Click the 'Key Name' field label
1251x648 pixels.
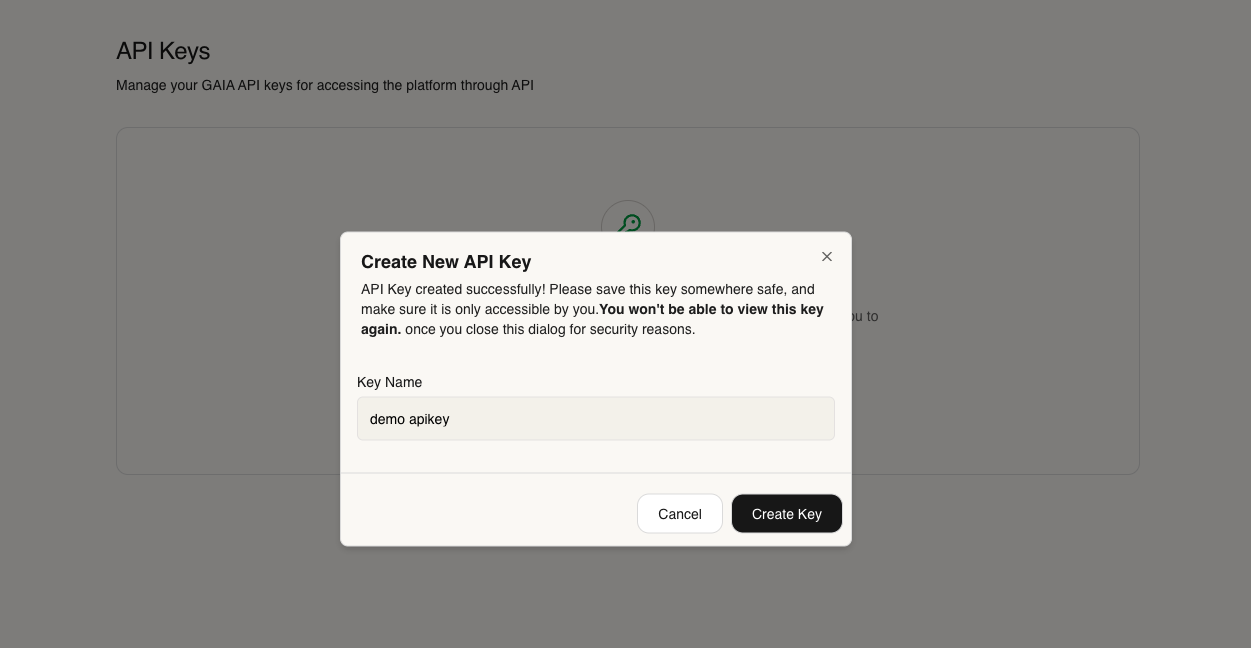click(389, 382)
